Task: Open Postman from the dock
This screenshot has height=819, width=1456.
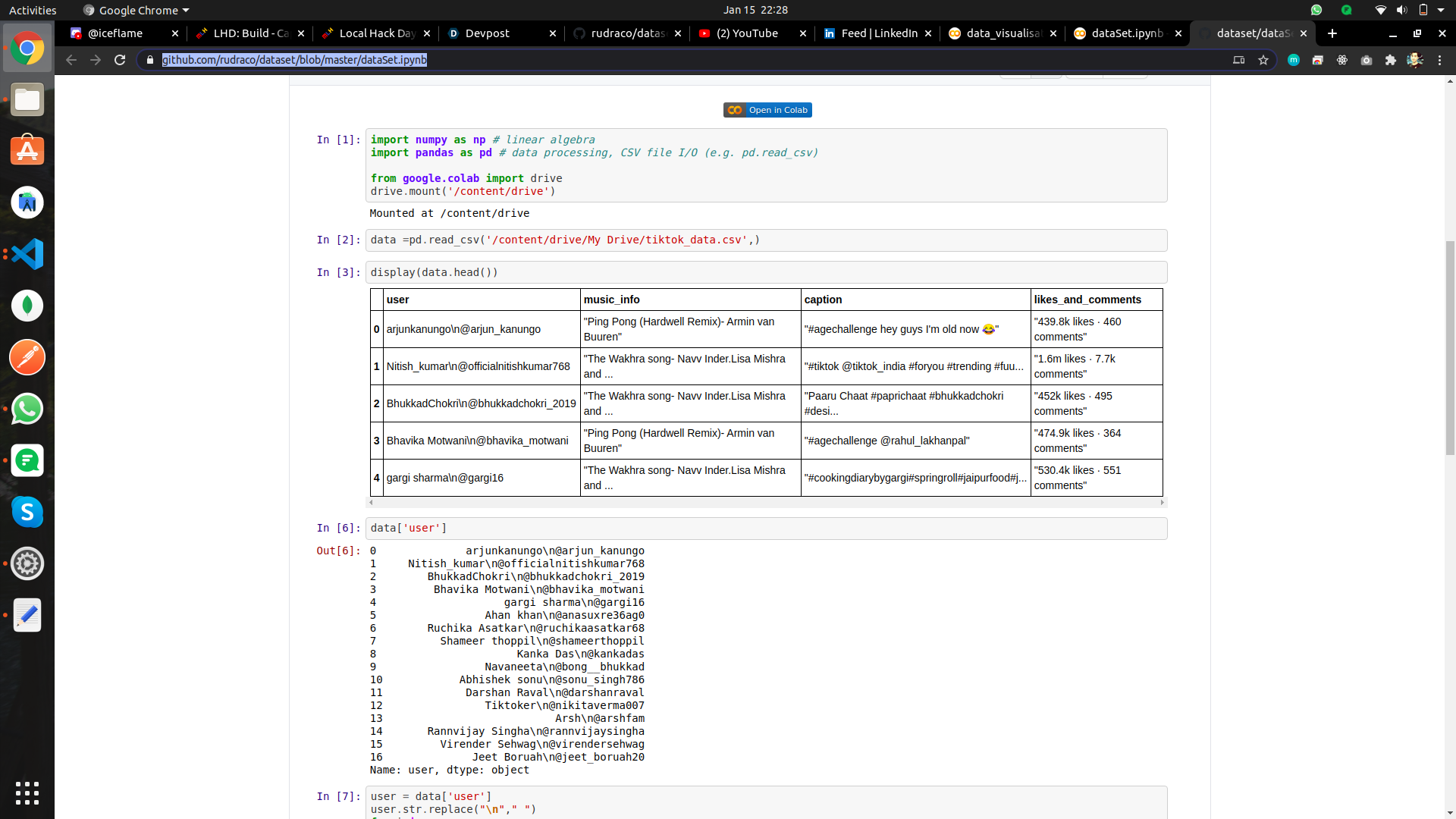Action: pos(27,357)
